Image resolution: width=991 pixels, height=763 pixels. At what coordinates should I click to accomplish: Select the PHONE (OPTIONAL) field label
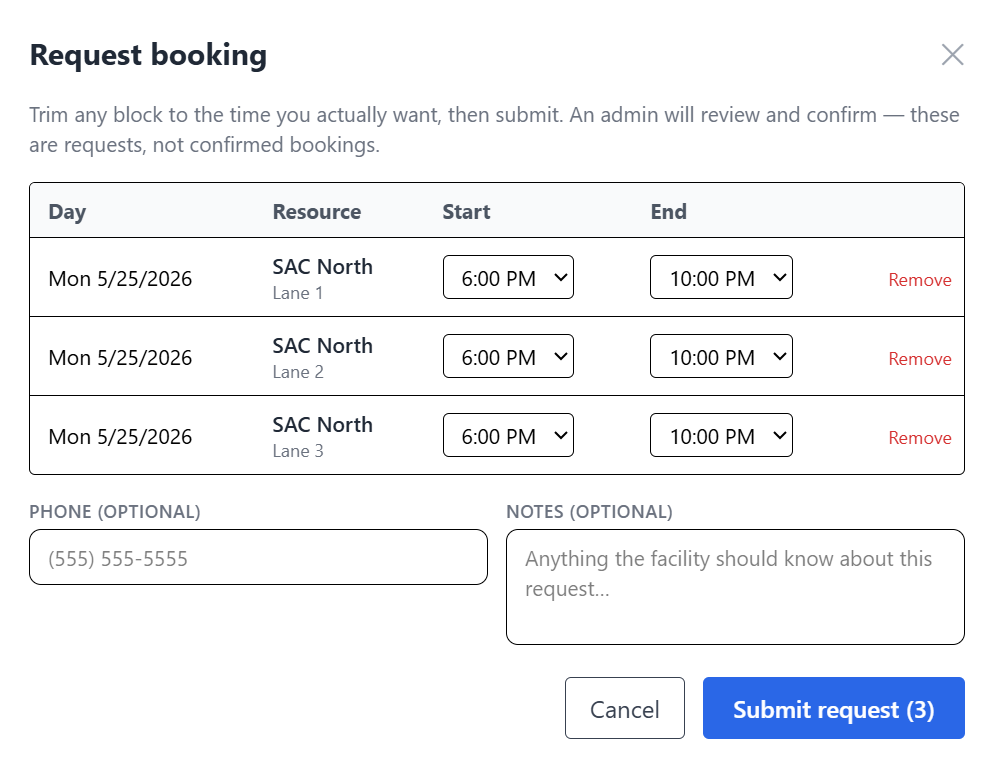115,511
